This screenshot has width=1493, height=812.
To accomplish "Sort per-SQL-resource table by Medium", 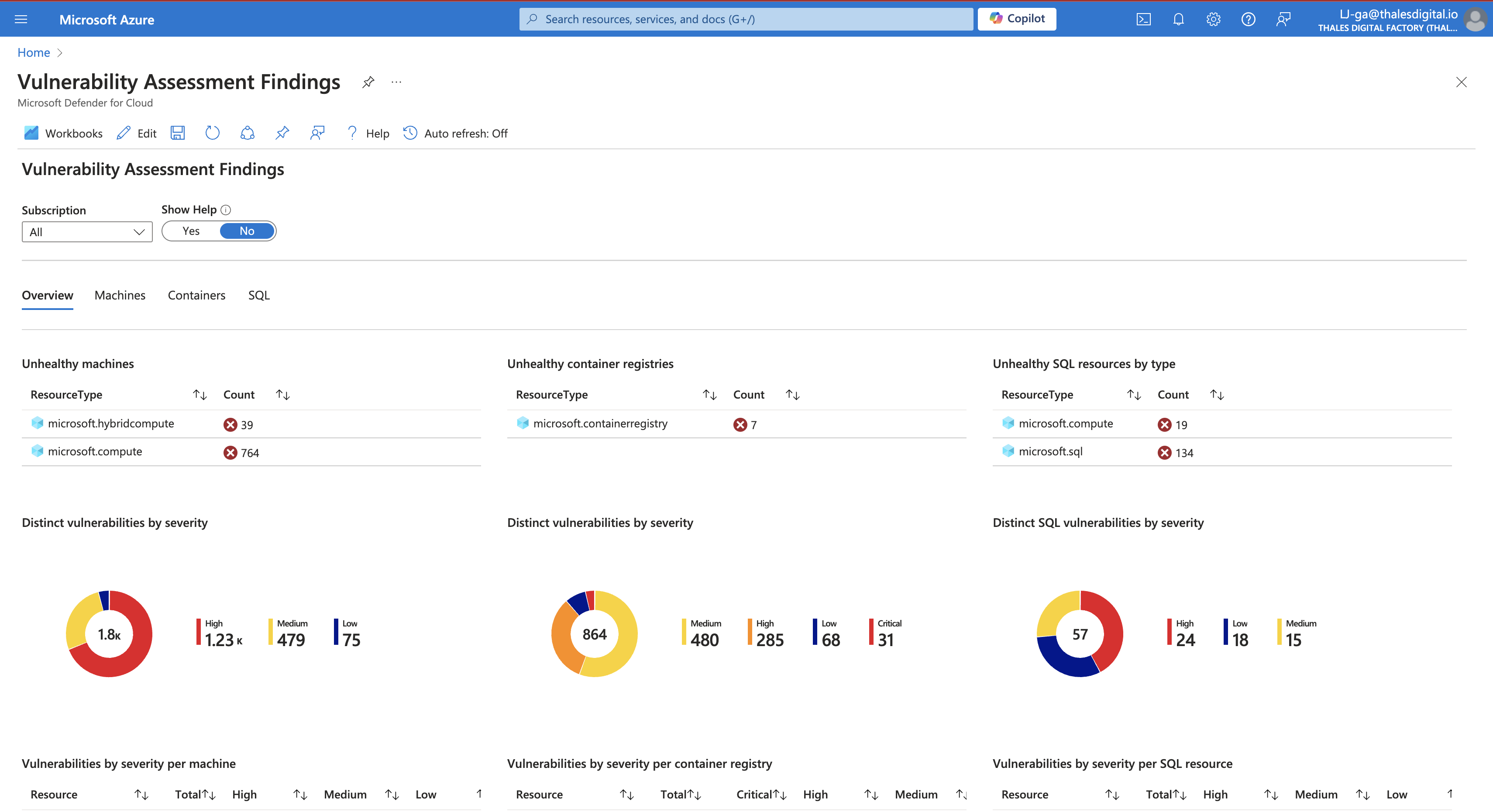I will (1362, 795).
